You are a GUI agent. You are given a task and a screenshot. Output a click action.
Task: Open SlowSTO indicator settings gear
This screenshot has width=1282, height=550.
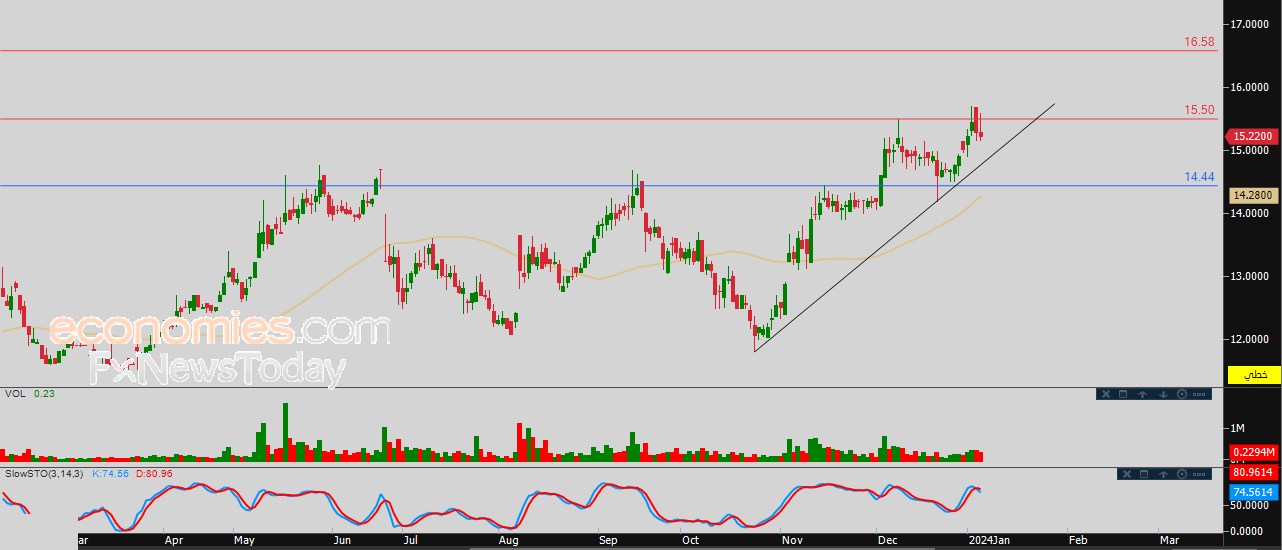[x=1182, y=474]
